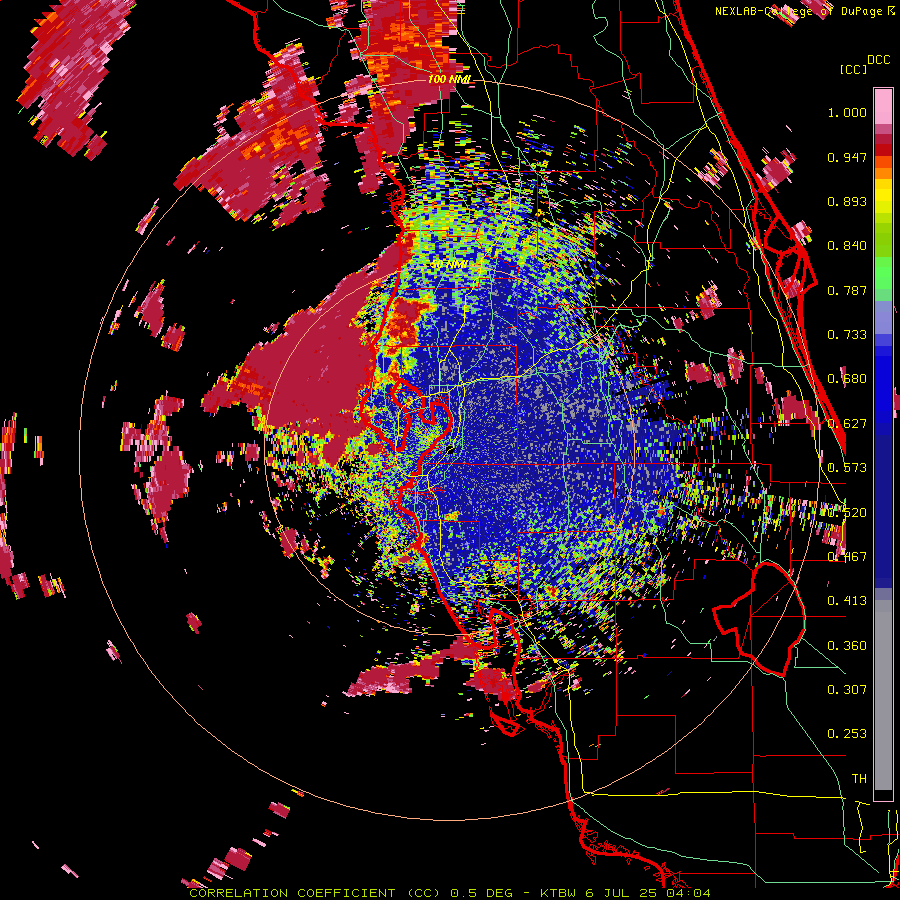Click the TH label on the scale
The image size is (900, 900).
point(859,779)
